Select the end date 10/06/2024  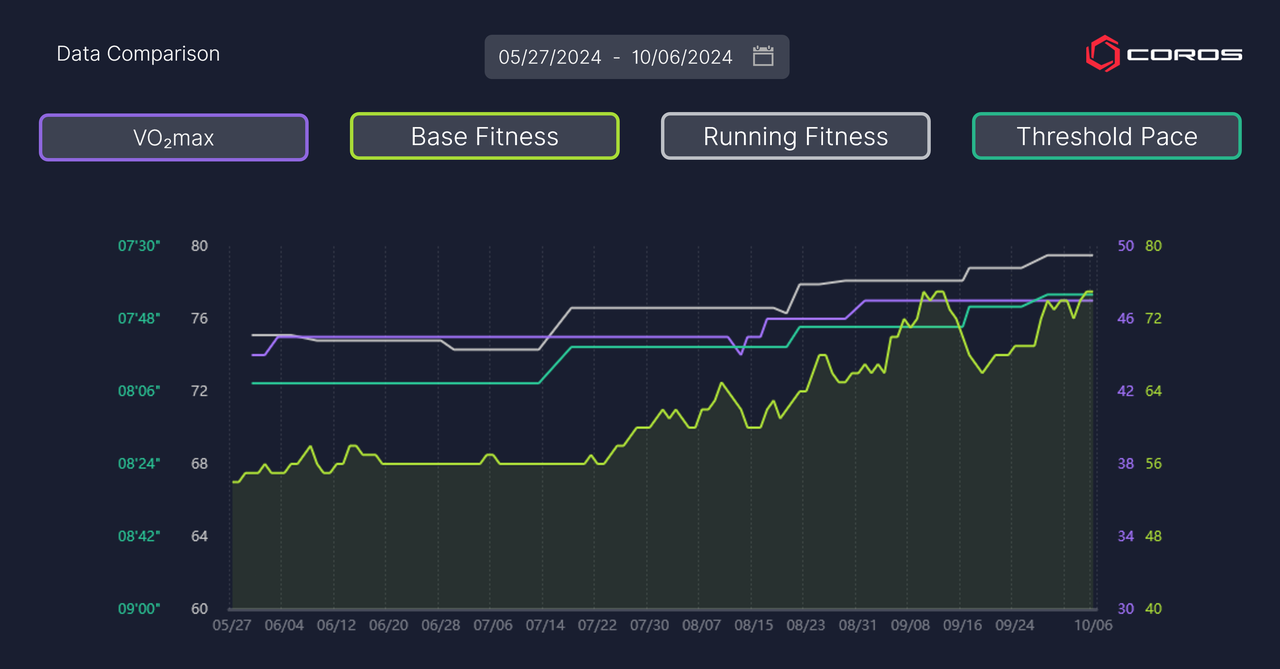[682, 57]
